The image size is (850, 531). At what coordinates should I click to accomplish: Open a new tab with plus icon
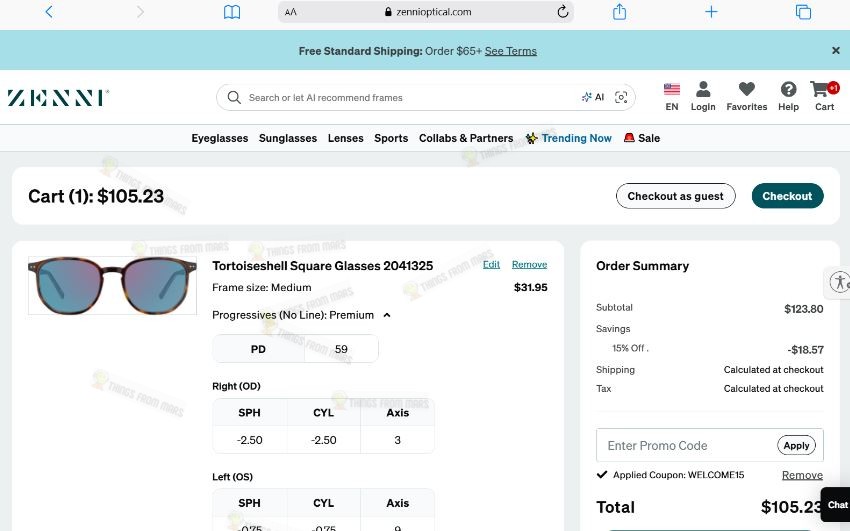pos(711,11)
